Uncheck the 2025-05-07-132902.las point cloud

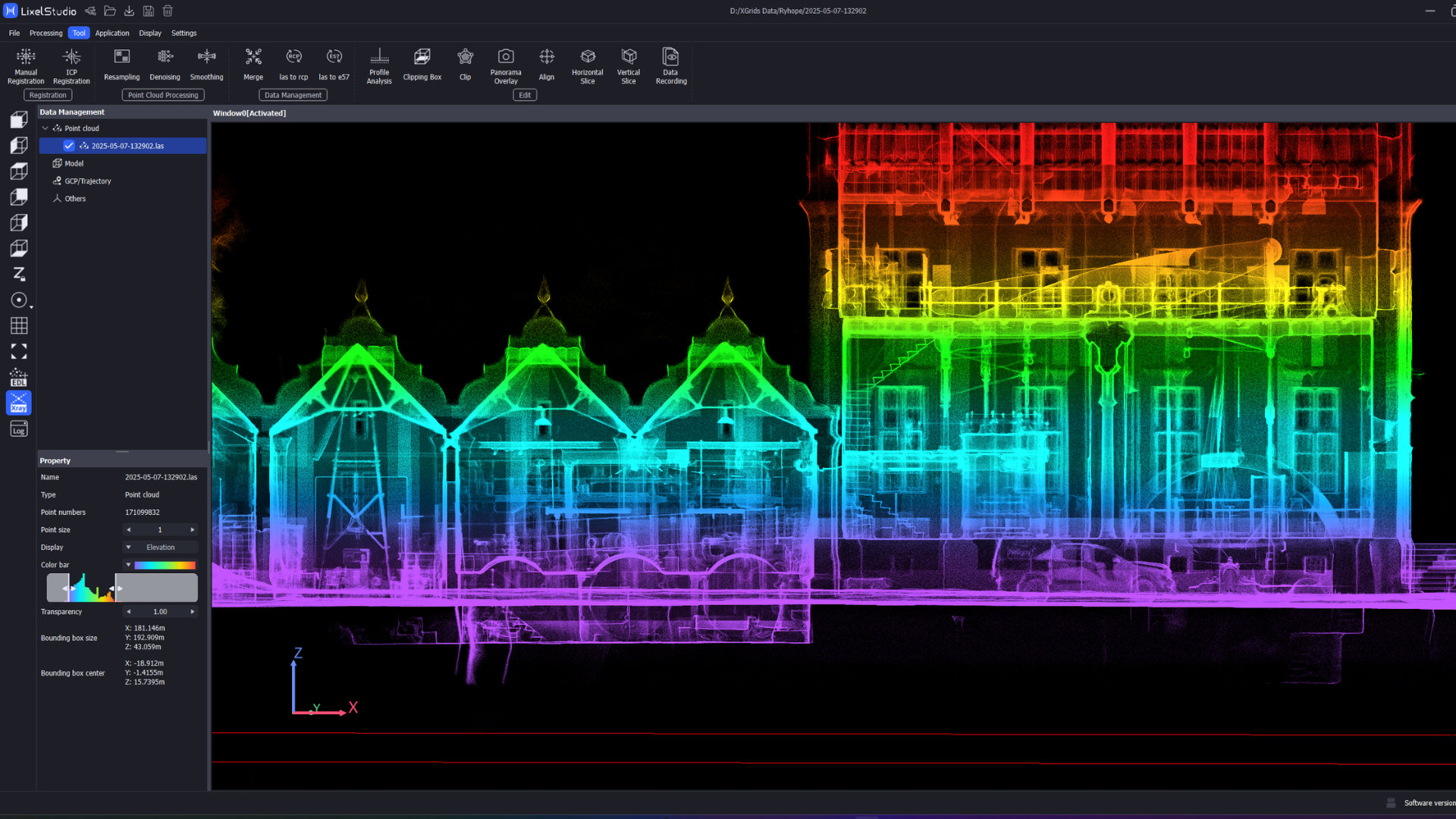(69, 145)
